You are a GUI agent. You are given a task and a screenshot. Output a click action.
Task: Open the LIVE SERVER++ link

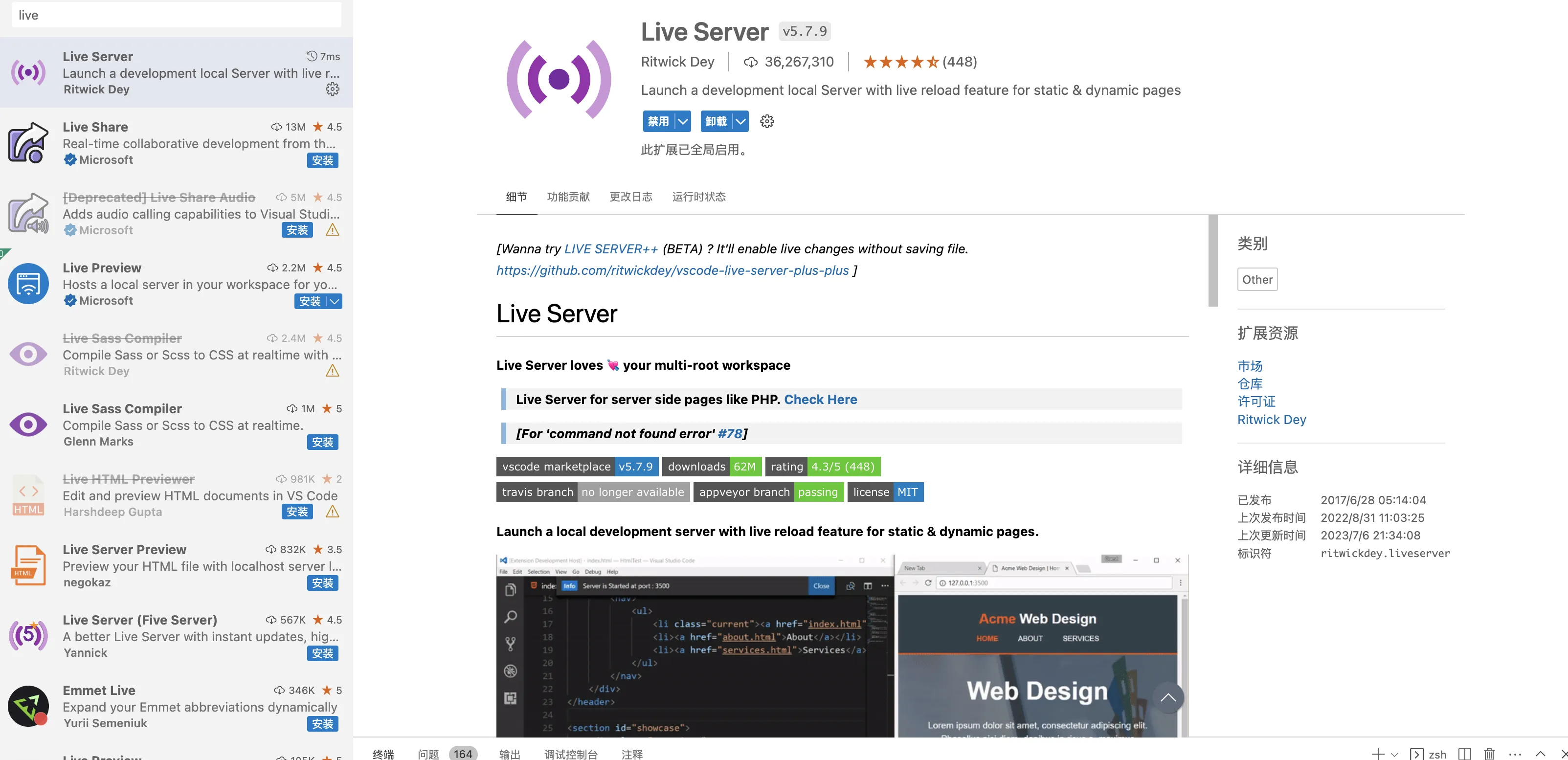610,249
